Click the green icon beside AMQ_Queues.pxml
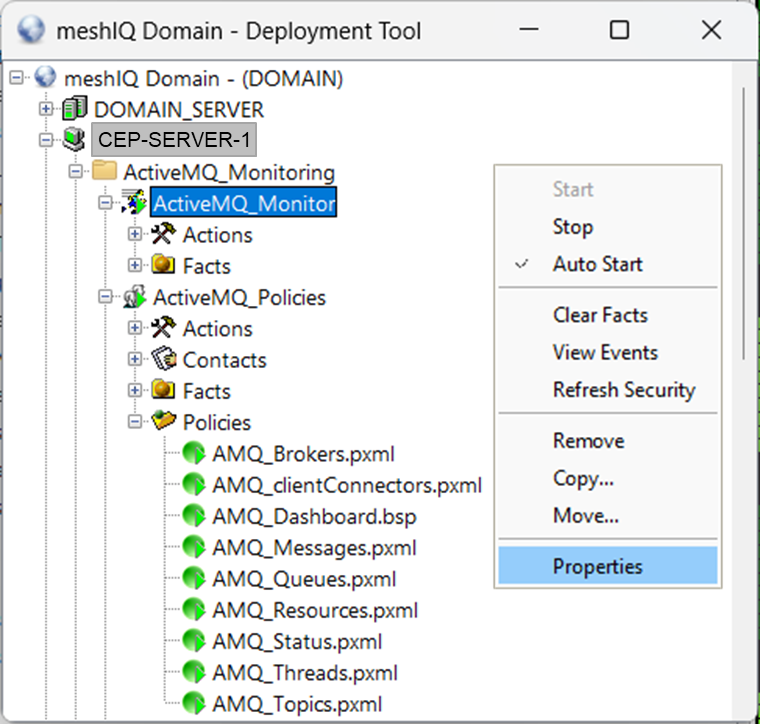This screenshot has height=724, width=760. point(194,578)
